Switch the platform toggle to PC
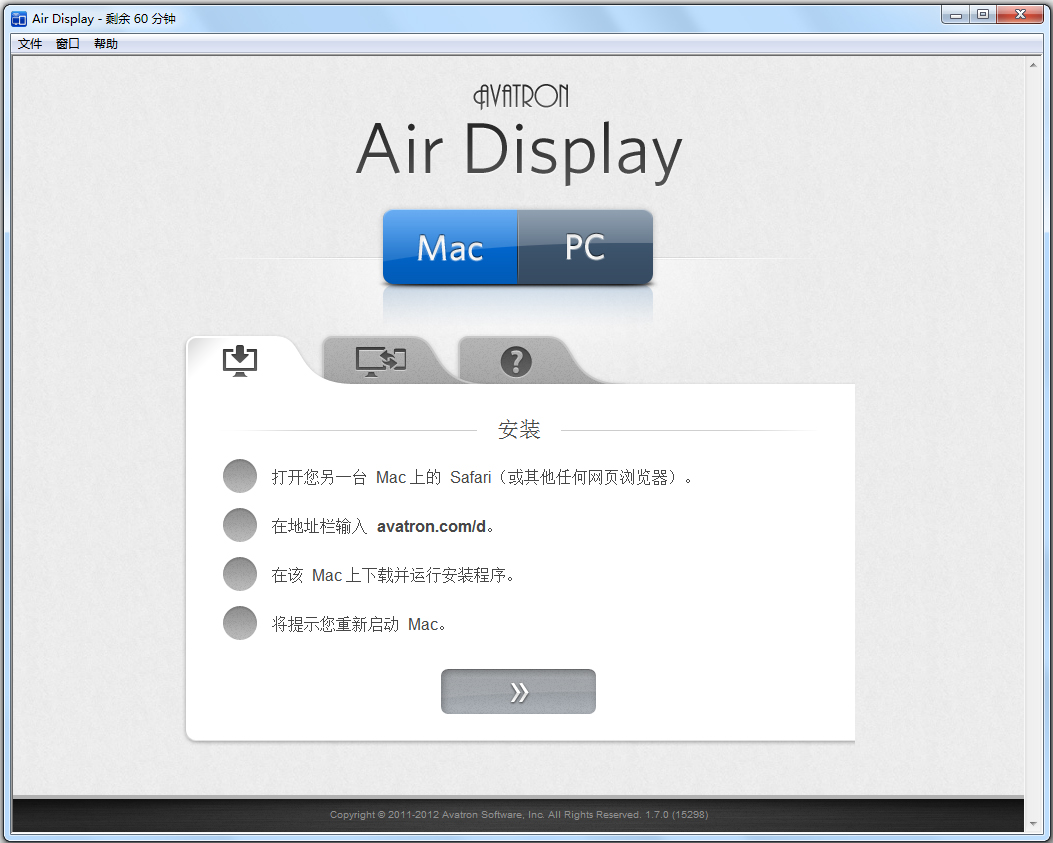Viewport: 1053px width, 843px height. [585, 247]
